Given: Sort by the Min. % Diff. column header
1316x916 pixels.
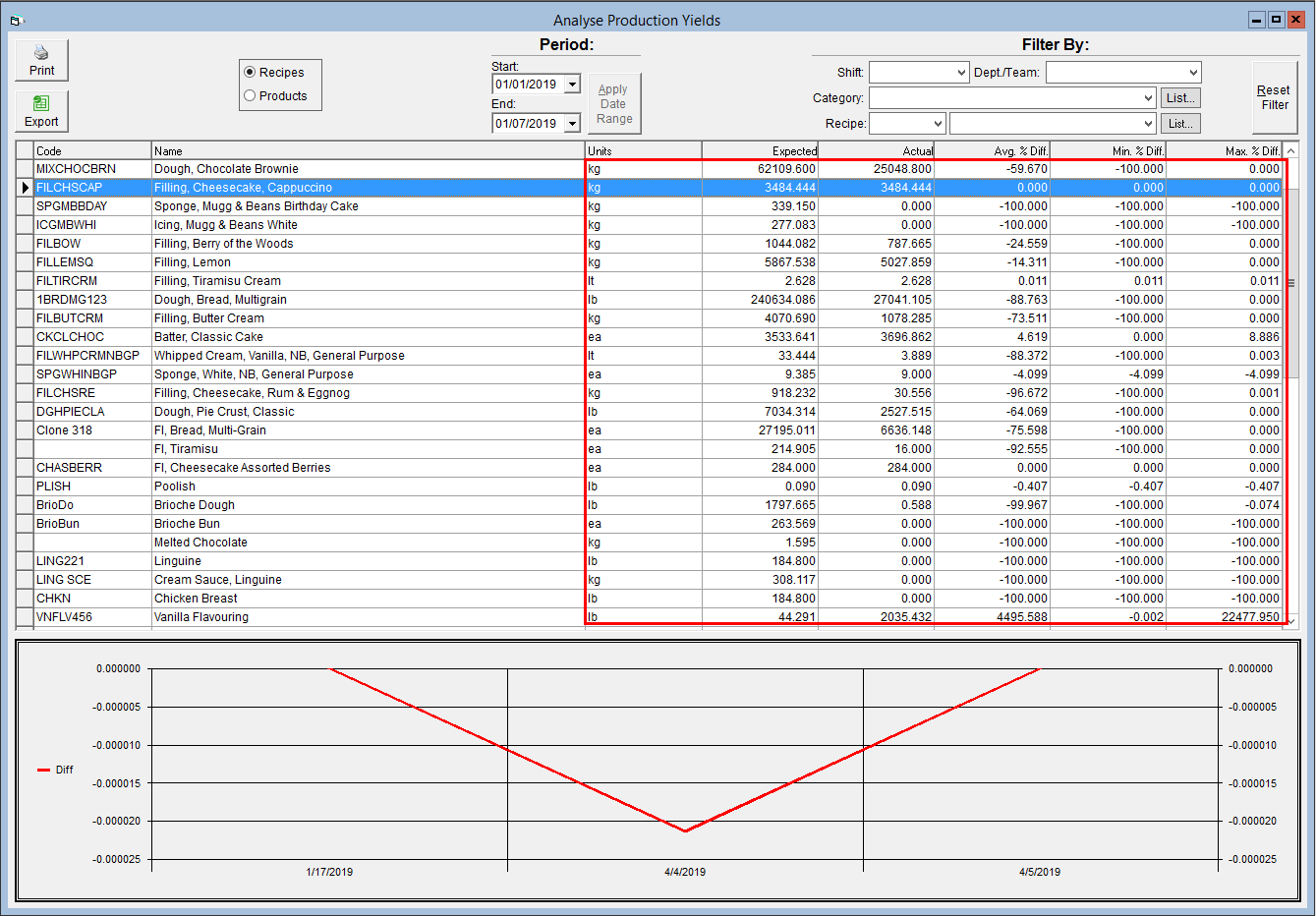Looking at the screenshot, I should (x=1108, y=150).
